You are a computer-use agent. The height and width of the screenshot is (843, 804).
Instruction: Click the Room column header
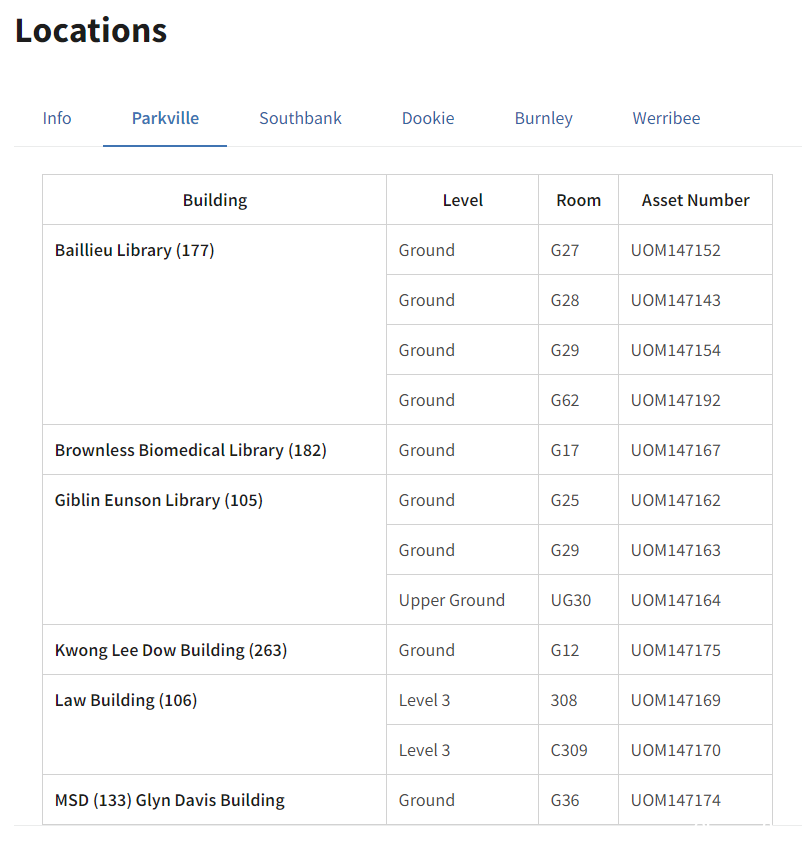click(579, 200)
